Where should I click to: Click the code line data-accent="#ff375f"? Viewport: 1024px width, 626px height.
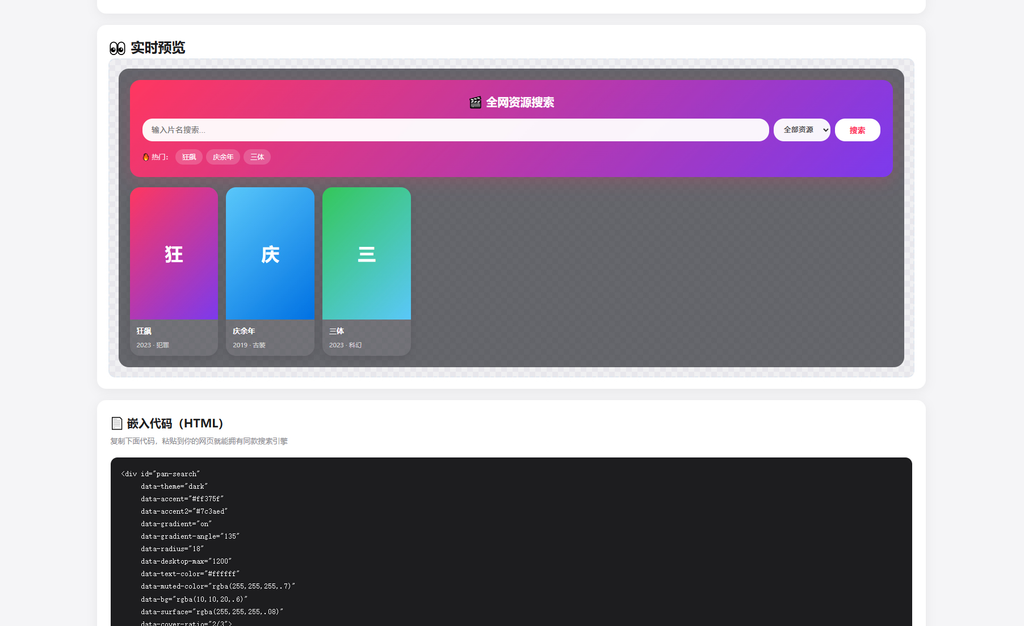click(x=182, y=499)
